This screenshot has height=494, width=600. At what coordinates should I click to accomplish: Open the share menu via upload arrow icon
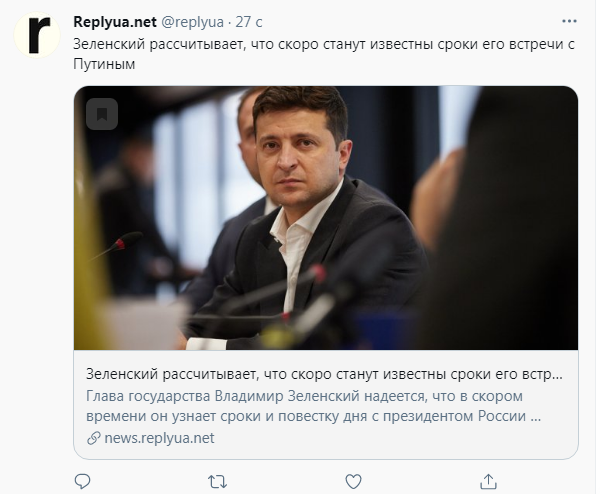(488, 481)
